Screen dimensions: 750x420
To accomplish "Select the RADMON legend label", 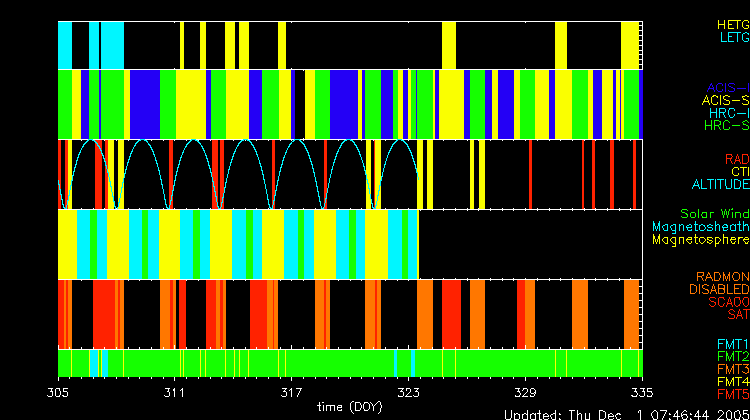I will [721, 277].
